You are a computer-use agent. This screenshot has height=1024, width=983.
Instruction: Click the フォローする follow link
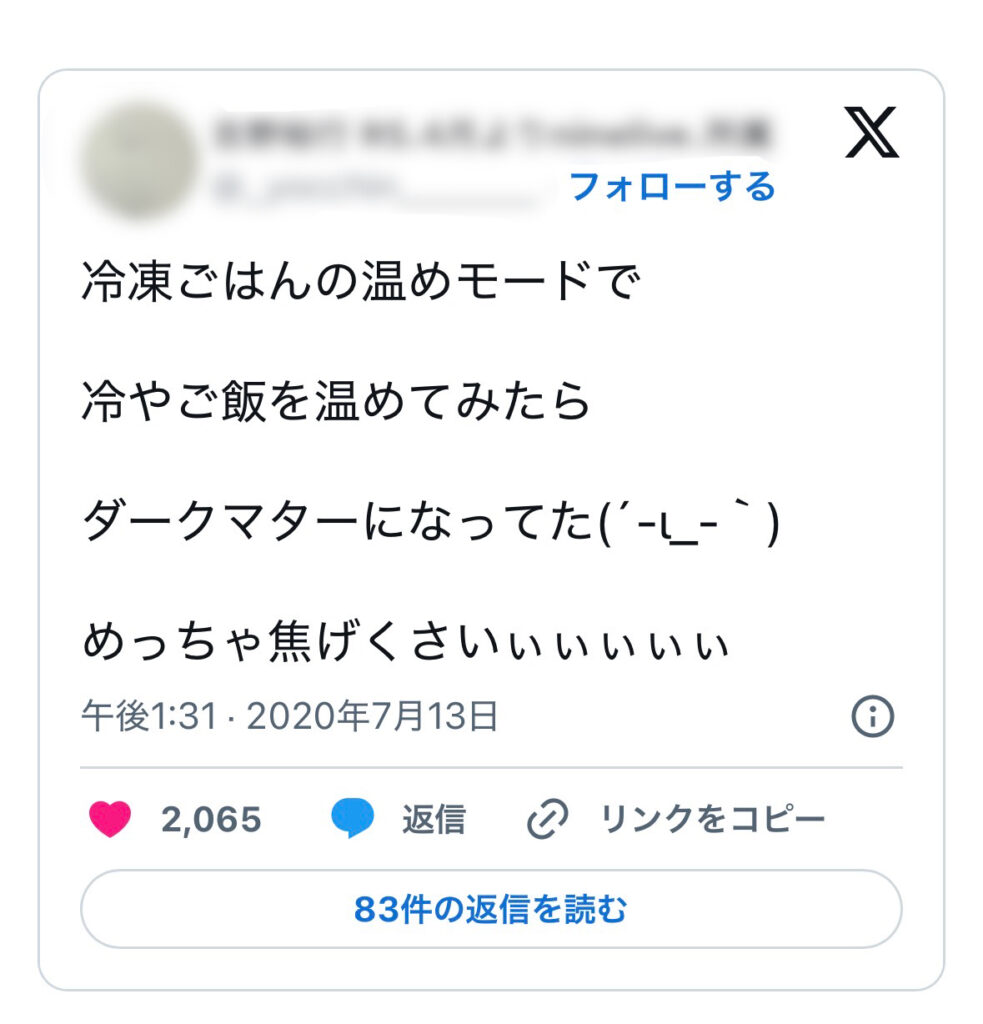tap(672, 186)
